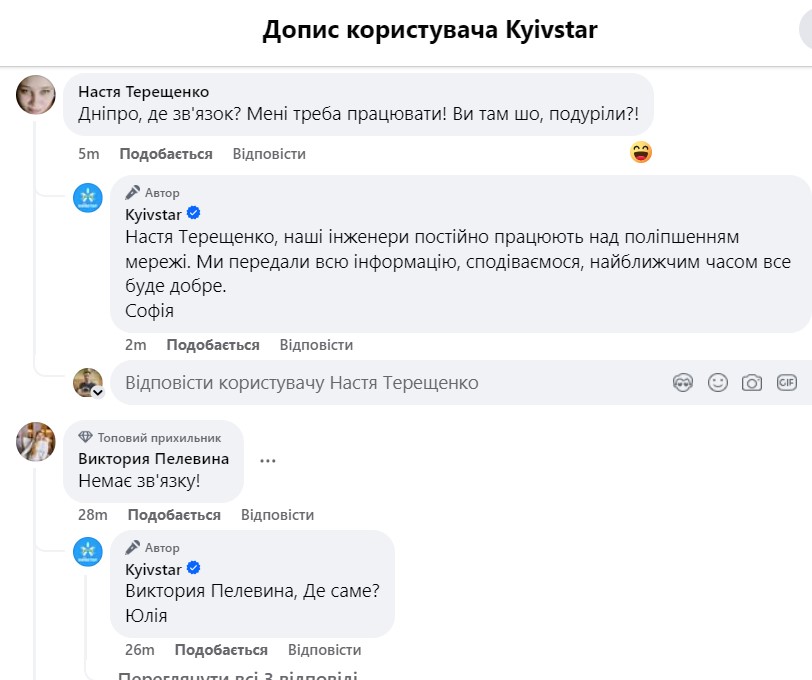Click the laughing reaction emoji on Настя's comment
This screenshot has height=680, width=812.
click(641, 153)
